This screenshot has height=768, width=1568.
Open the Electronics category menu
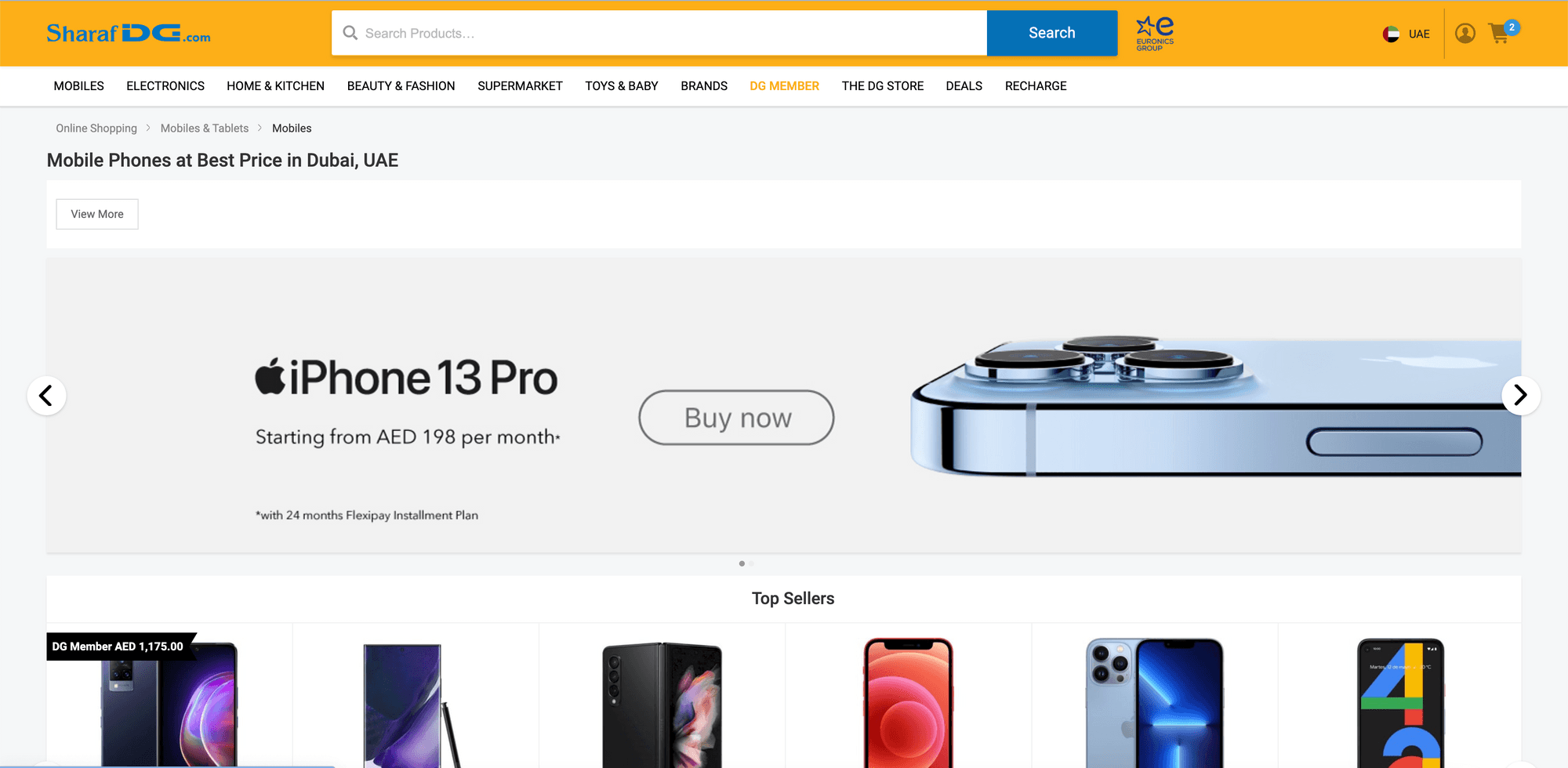(x=165, y=86)
